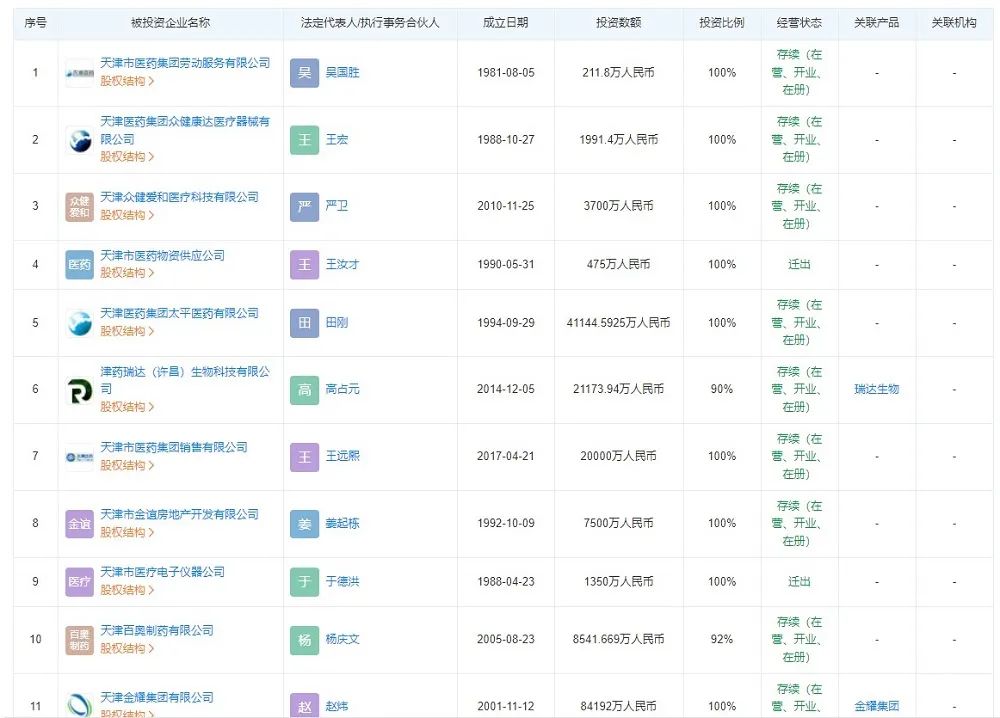
Task: Click the 众健爱和 company logo badge
Action: click(79, 207)
